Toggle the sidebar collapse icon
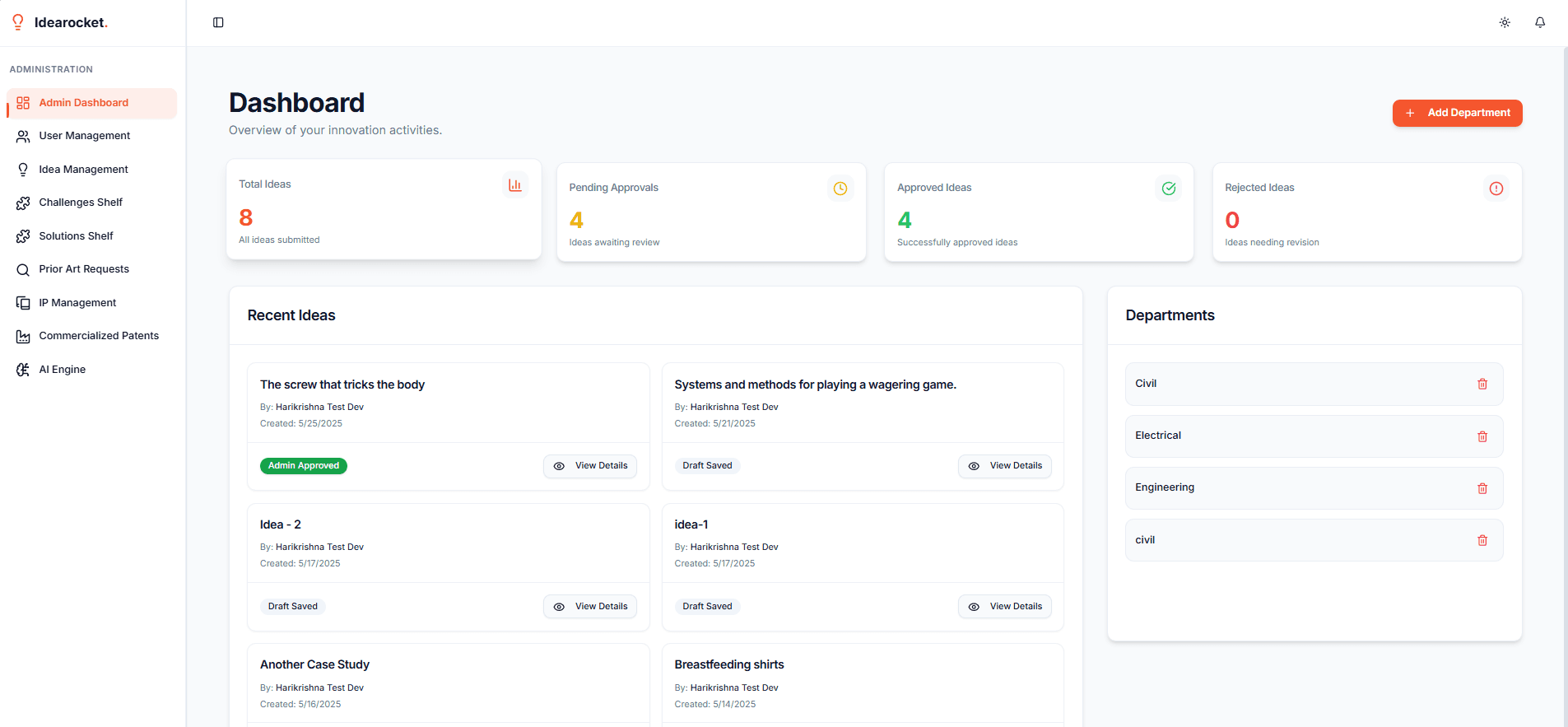 click(x=218, y=22)
